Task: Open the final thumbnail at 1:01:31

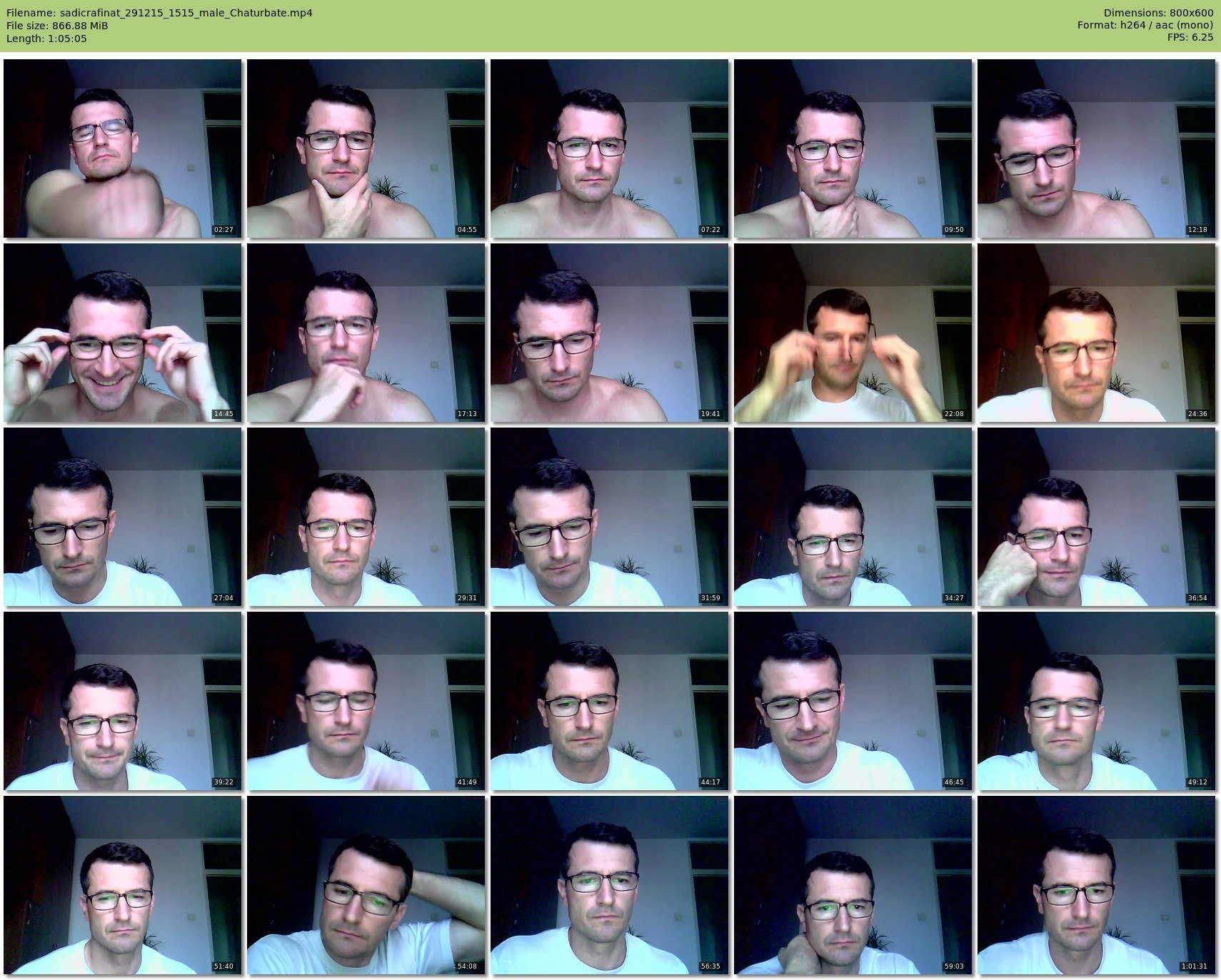Action: (1096, 885)
